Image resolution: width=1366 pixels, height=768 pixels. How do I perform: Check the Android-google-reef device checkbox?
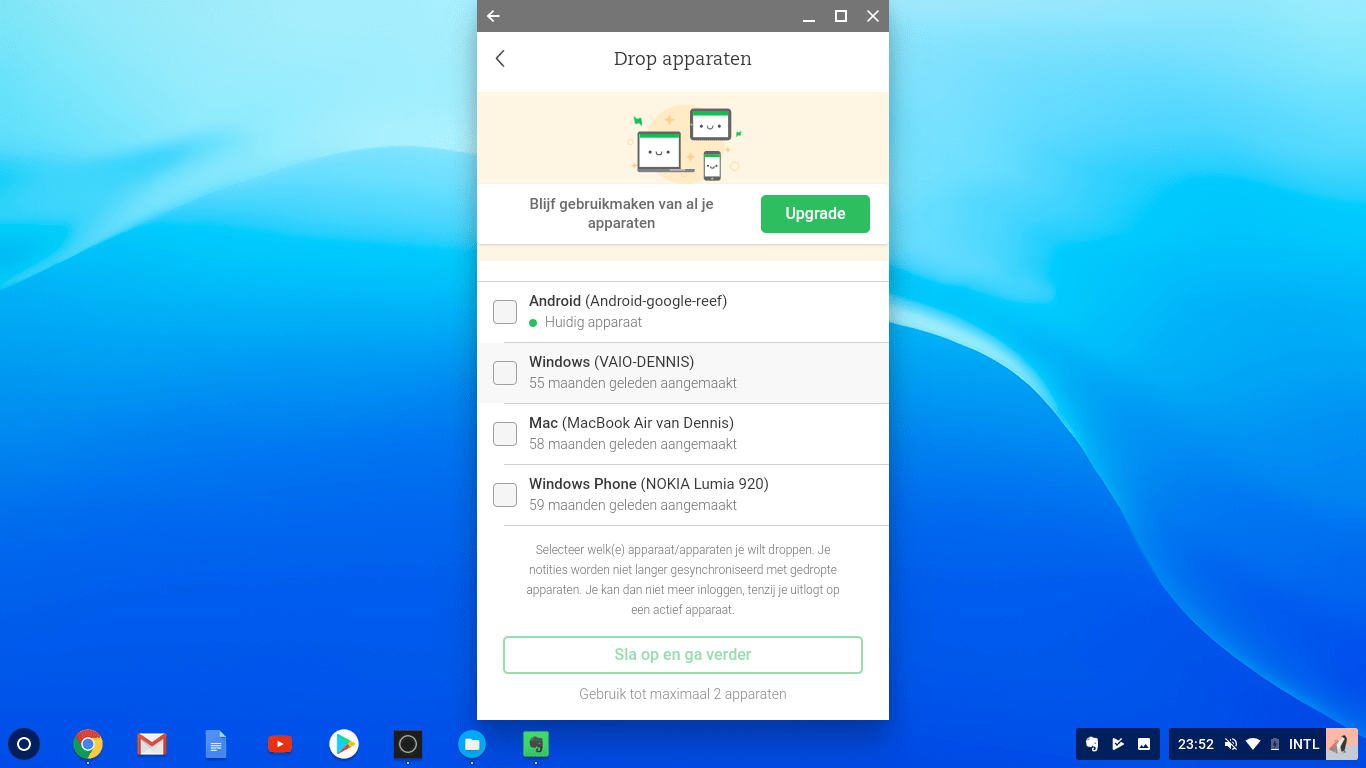(505, 312)
